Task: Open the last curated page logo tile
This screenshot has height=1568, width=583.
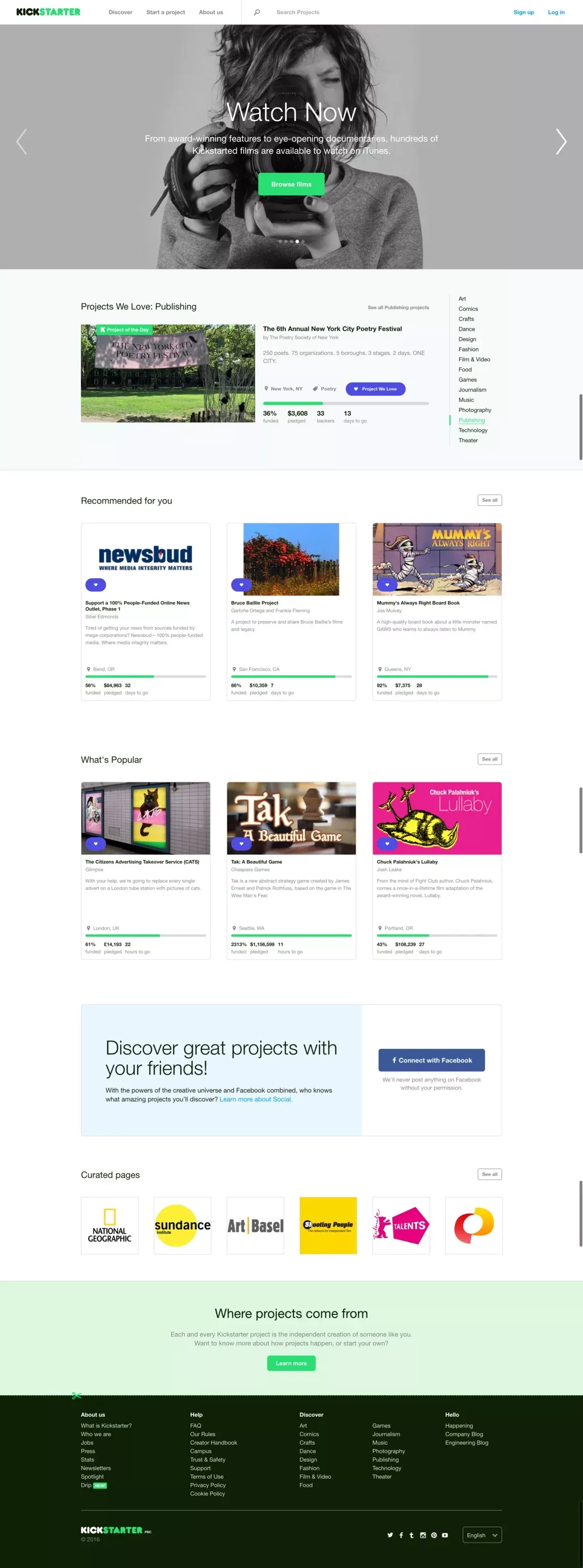Action: point(474,1225)
